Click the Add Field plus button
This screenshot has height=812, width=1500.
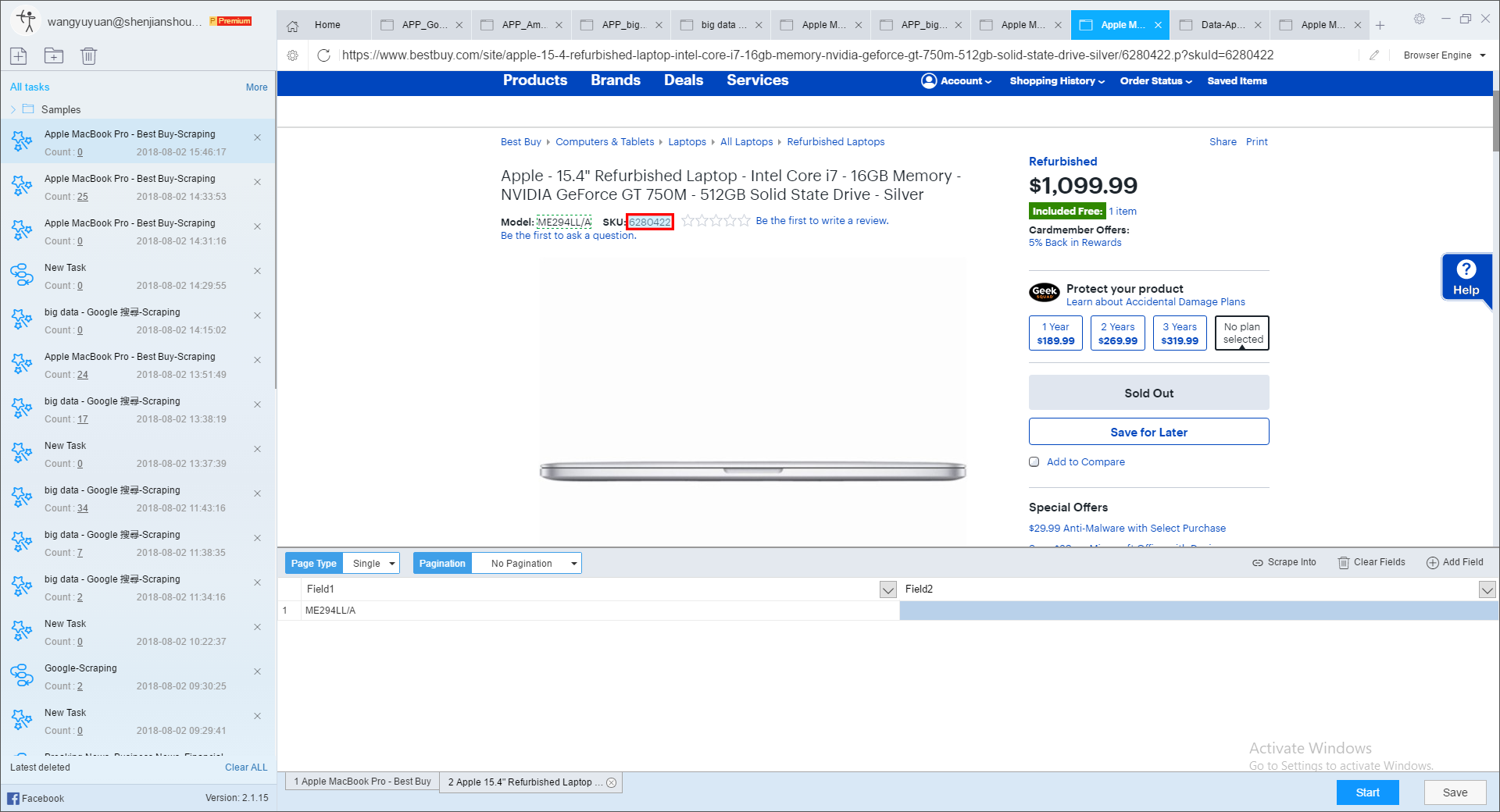coord(1455,562)
